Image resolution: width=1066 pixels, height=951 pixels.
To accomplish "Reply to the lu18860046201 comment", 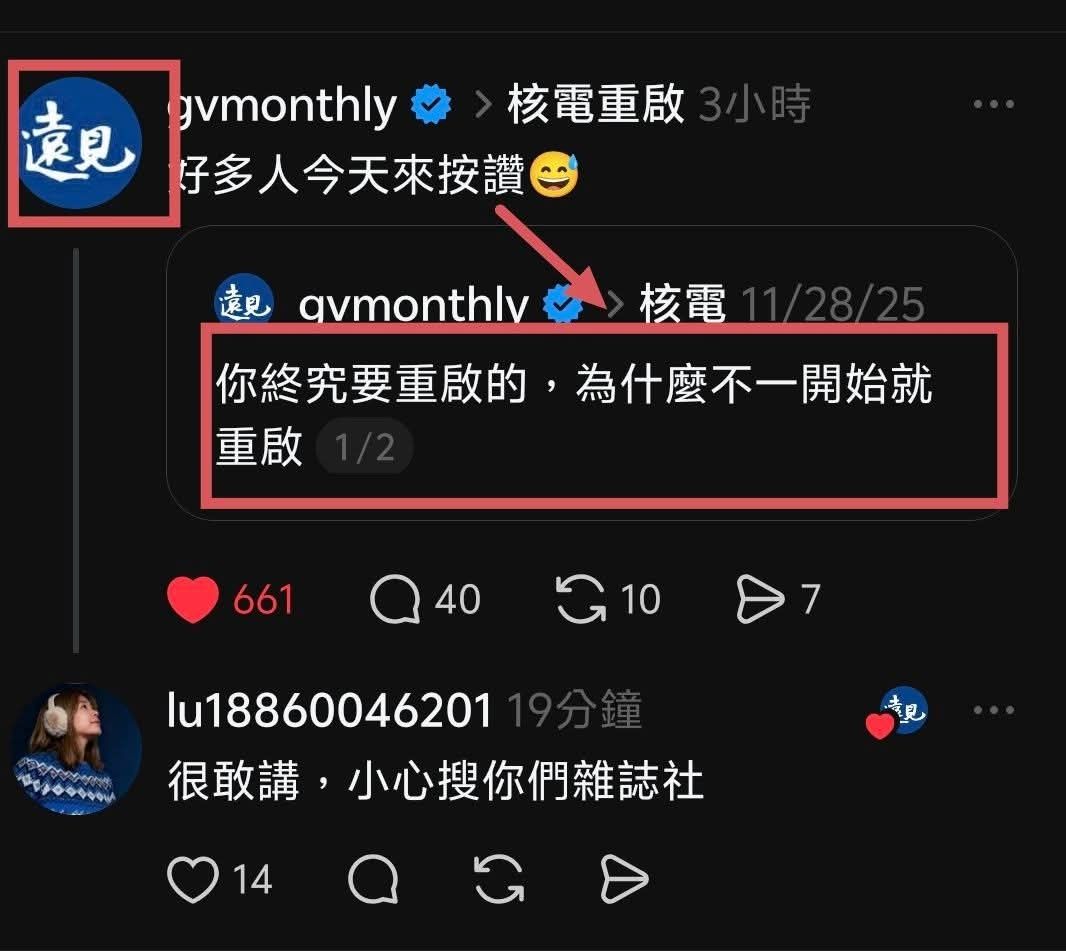I will [x=373, y=879].
